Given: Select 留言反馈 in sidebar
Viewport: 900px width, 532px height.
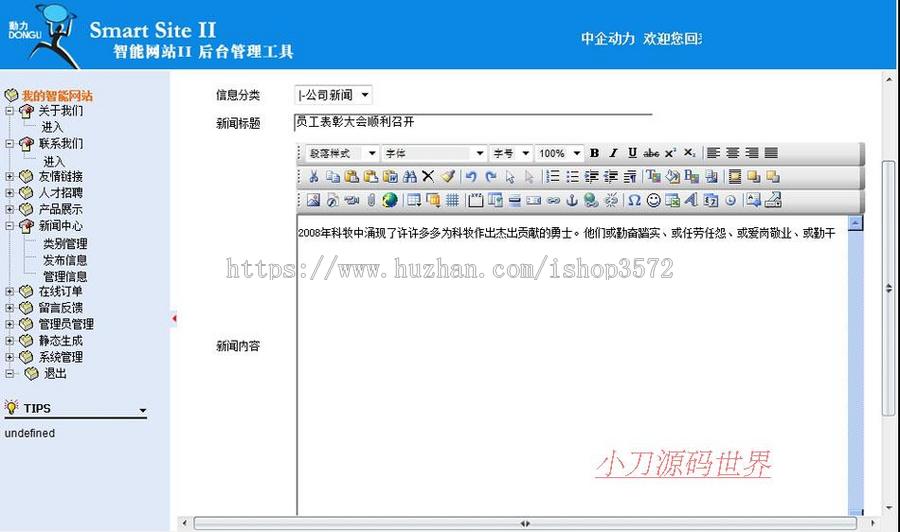Looking at the screenshot, I should point(61,308).
